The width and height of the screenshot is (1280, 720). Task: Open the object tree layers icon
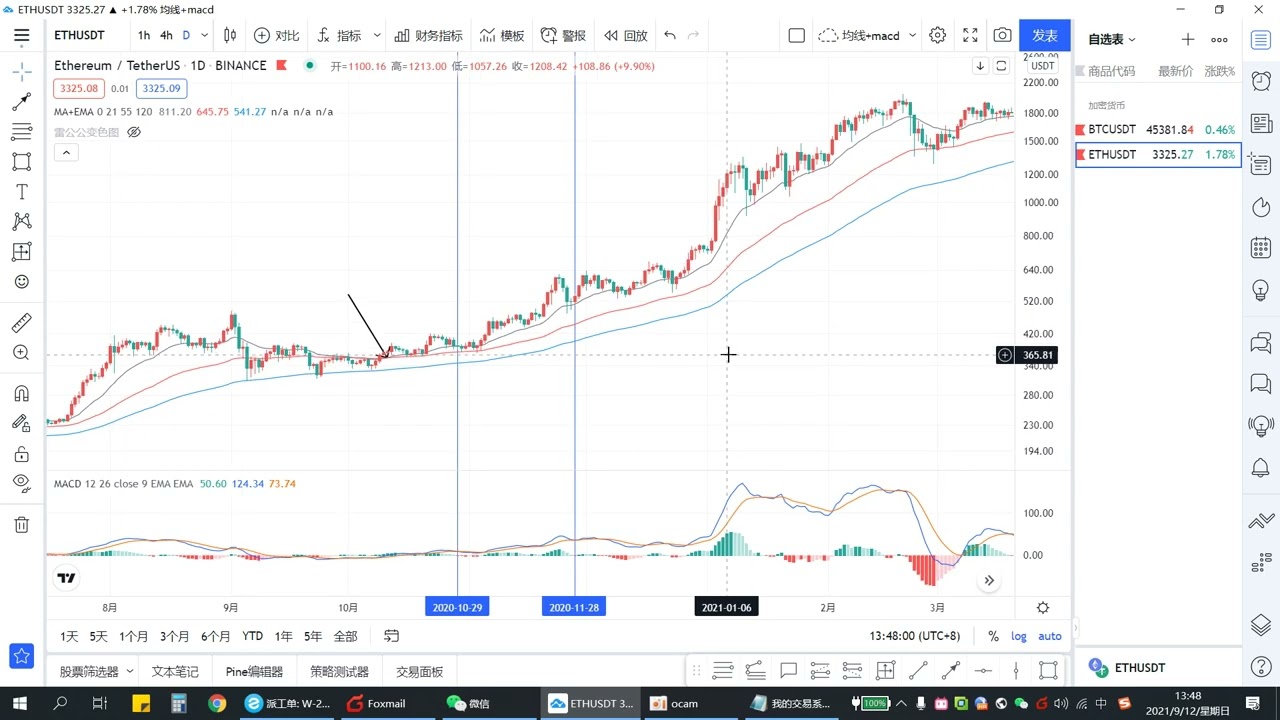coord(1261,625)
